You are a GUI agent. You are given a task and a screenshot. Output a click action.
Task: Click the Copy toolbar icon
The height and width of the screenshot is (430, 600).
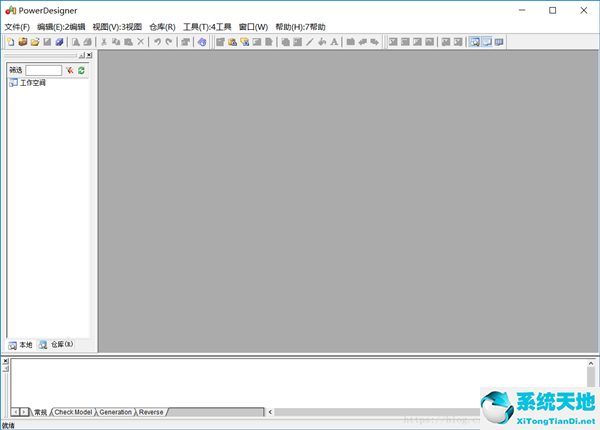click(116, 42)
